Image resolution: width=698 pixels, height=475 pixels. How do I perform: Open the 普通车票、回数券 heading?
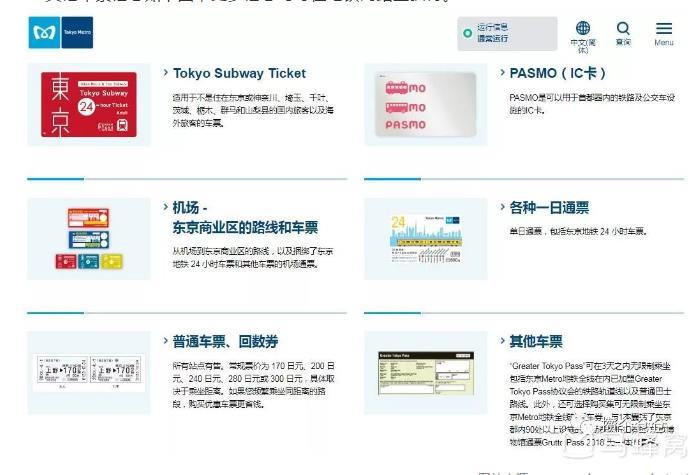[225, 341]
